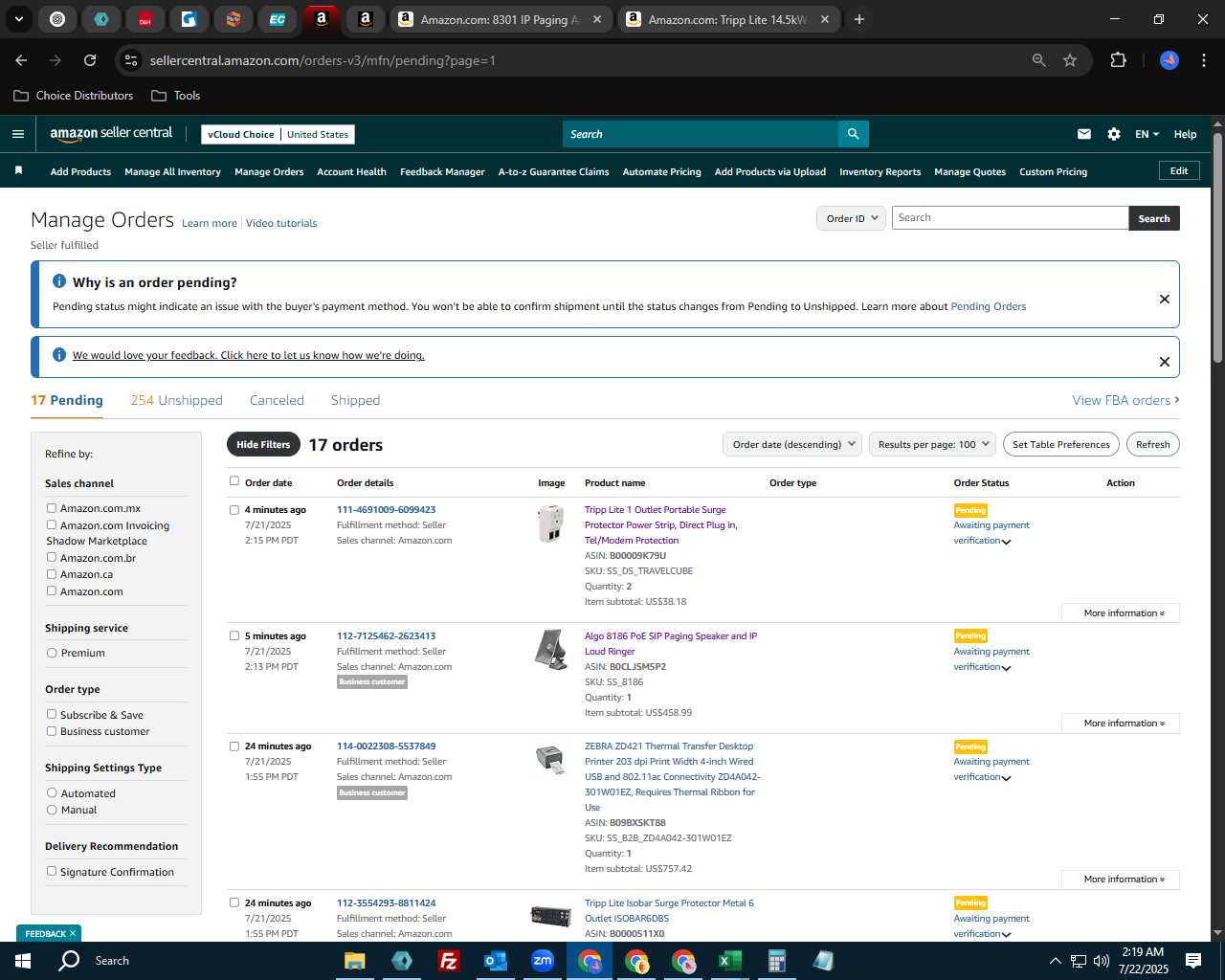Click the Amazon Seller Central logo

coord(111,134)
